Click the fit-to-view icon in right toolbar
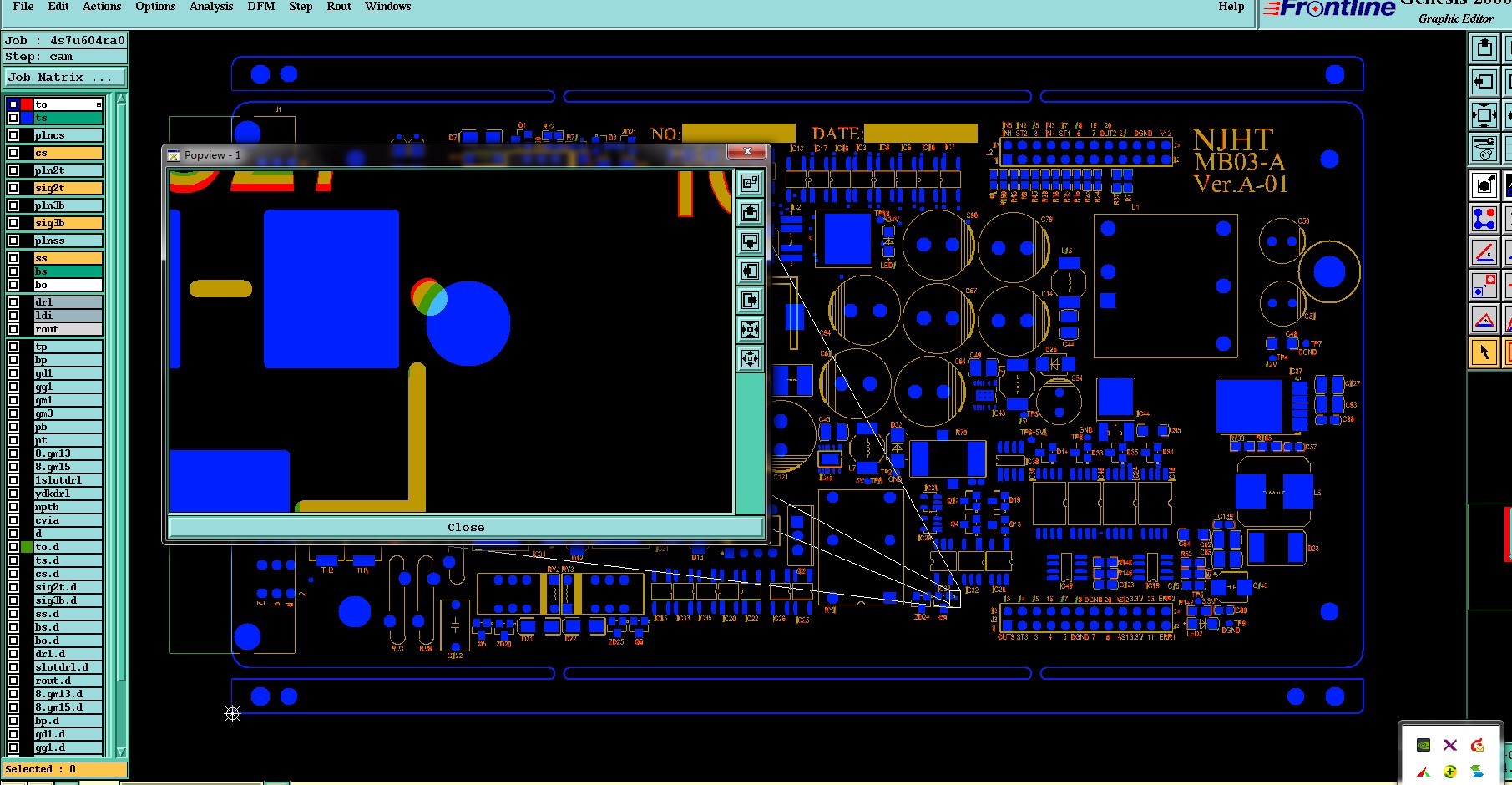This screenshot has width=1512, height=785. [1484, 114]
